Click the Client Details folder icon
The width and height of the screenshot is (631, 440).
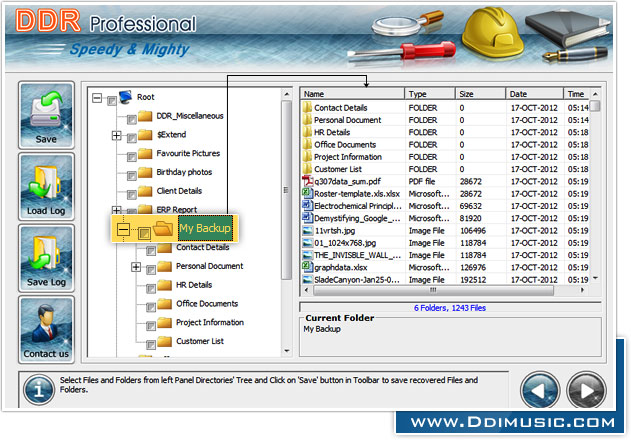pos(145,191)
